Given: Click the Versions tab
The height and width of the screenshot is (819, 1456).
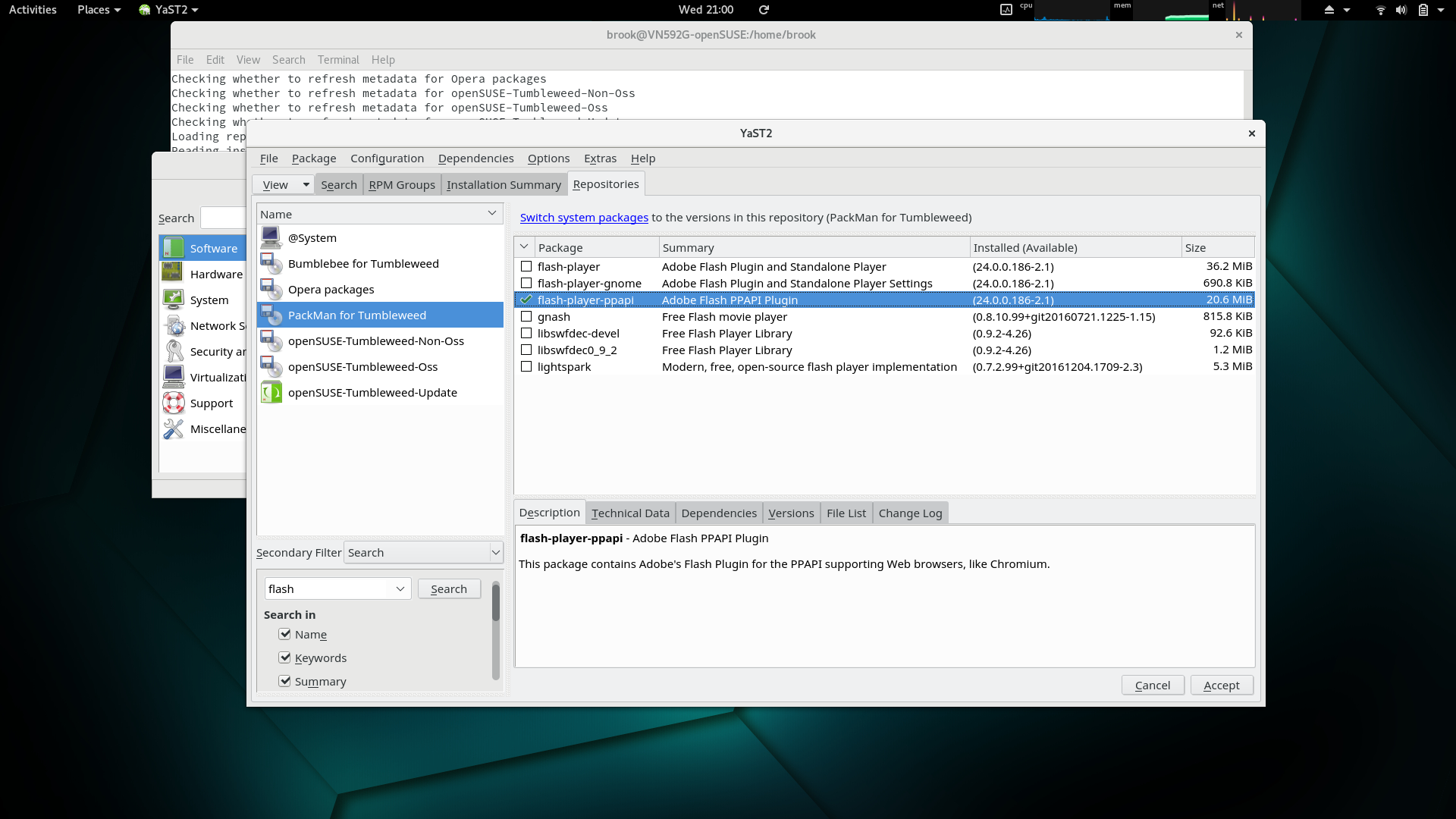Looking at the screenshot, I should coord(791,513).
